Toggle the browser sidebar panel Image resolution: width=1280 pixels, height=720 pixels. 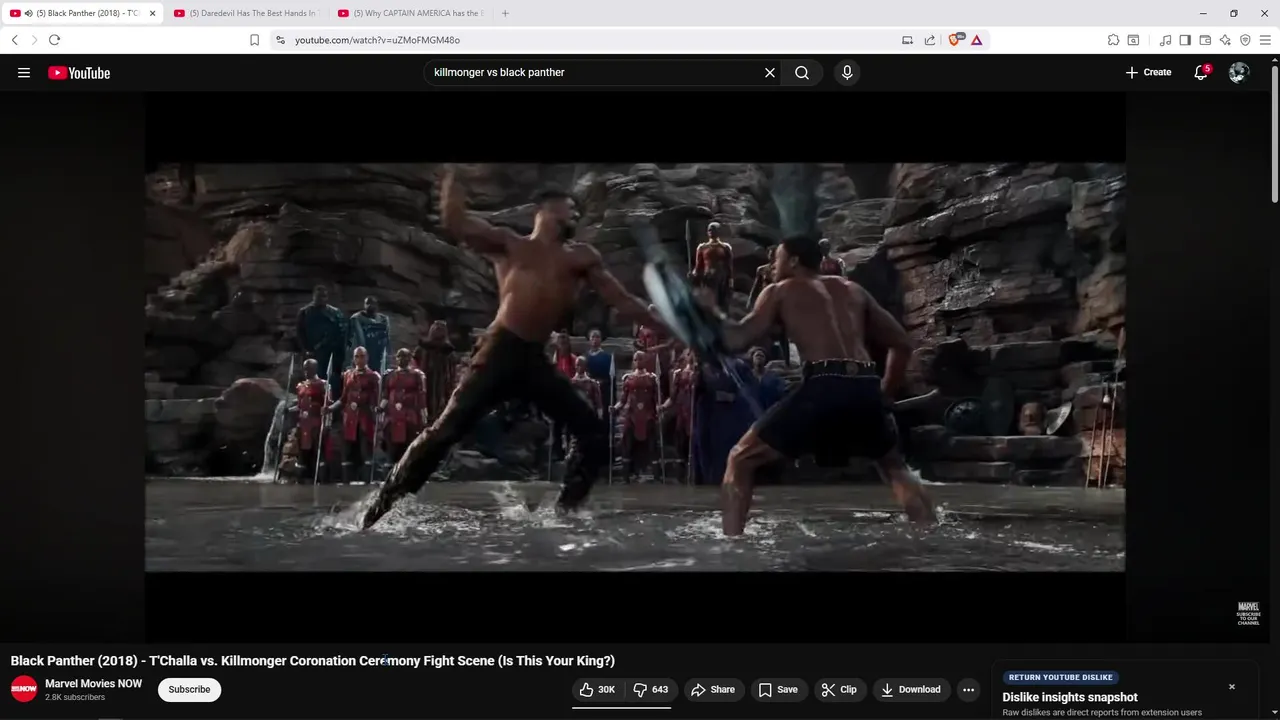[1185, 40]
